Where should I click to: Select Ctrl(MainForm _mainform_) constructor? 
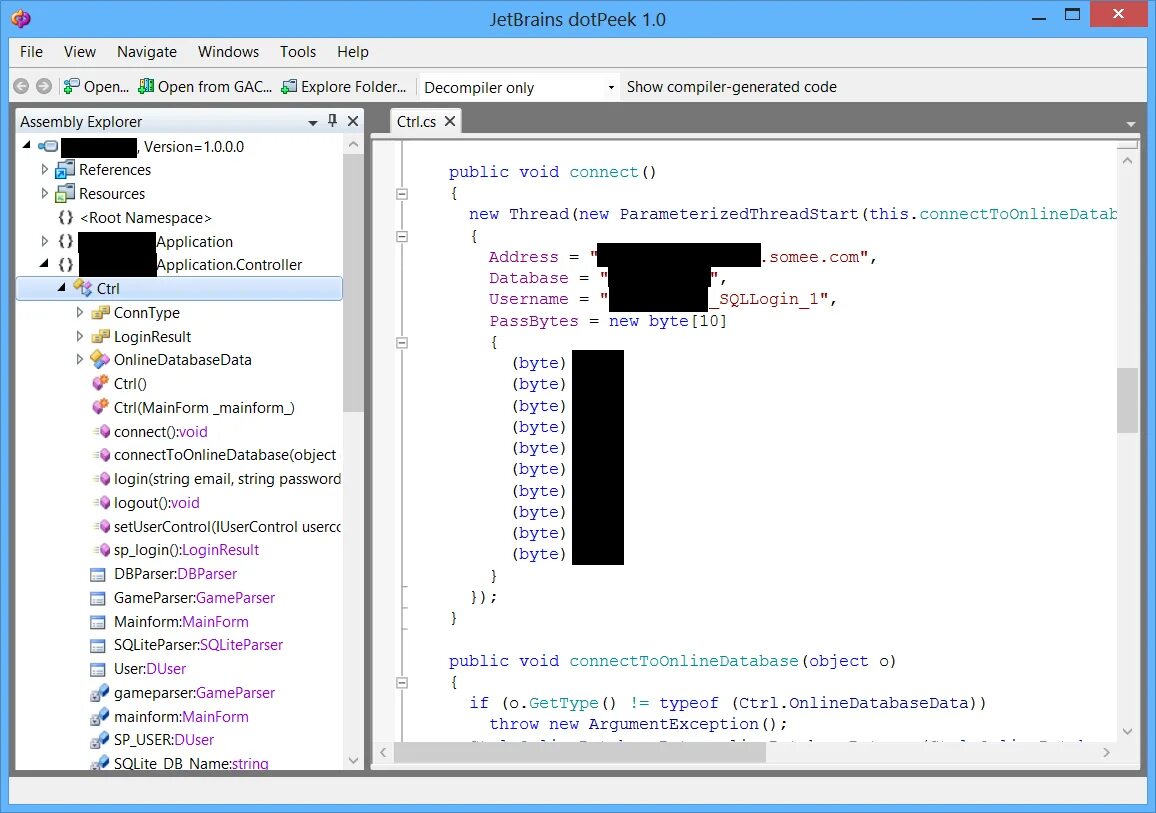(x=204, y=408)
